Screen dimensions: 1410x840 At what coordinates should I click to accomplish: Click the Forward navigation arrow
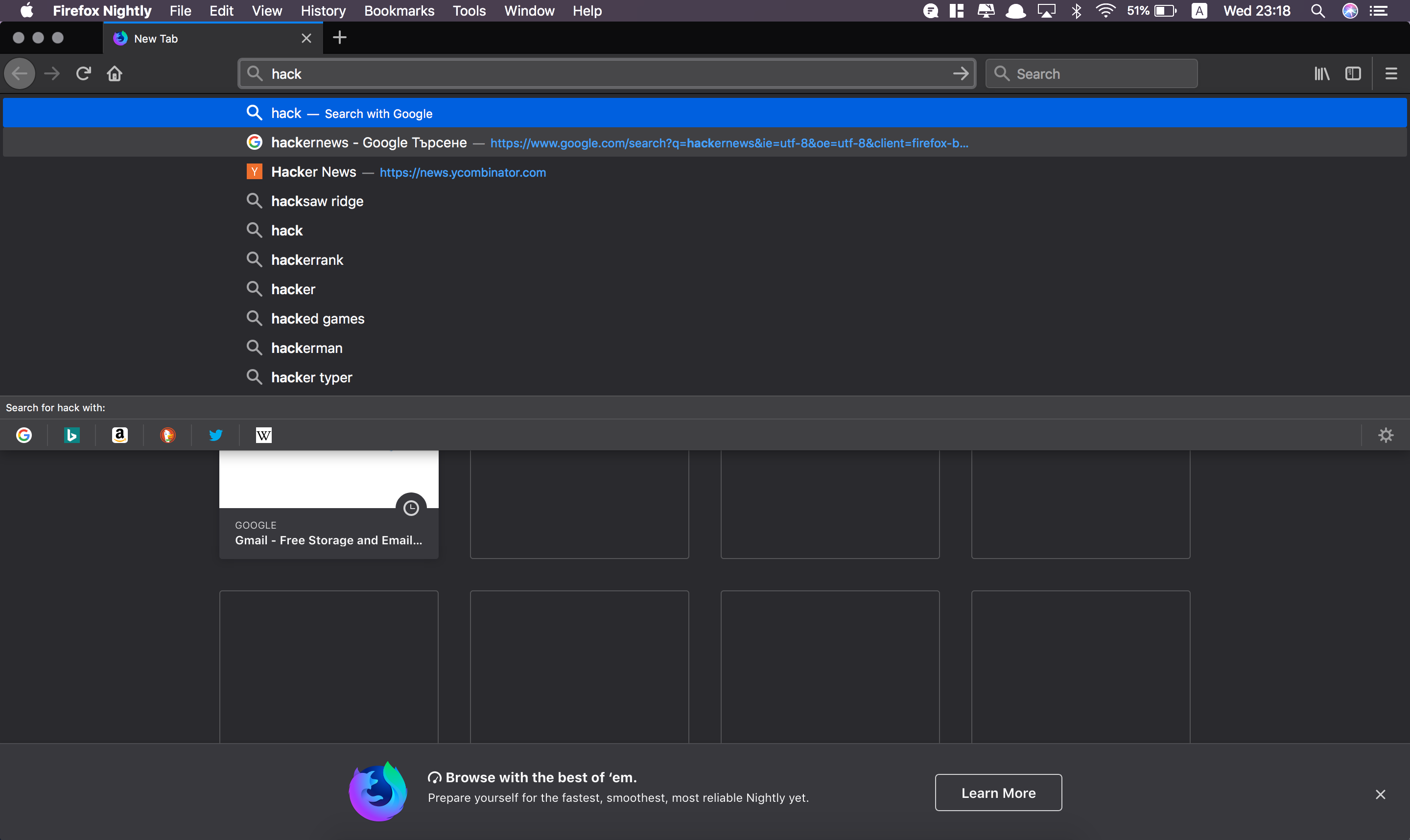point(52,73)
